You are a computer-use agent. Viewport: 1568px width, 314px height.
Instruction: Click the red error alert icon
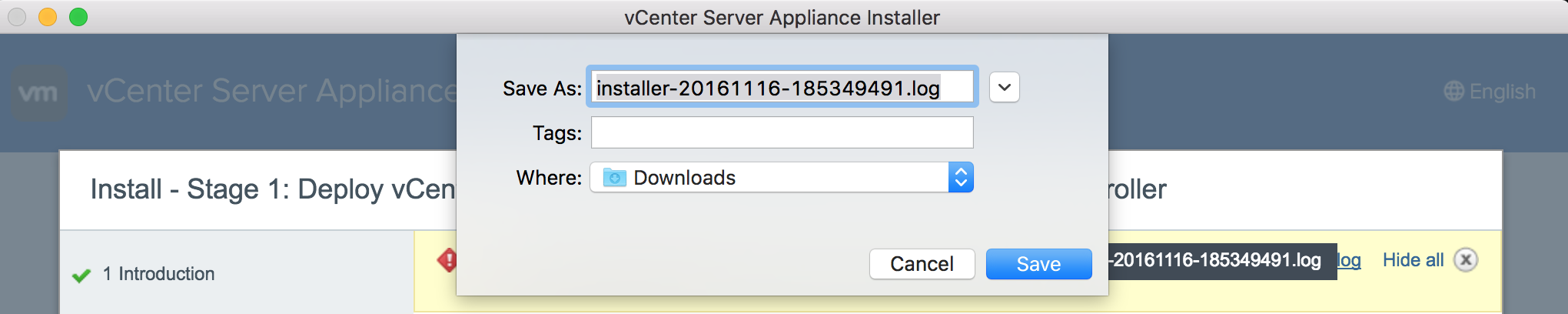click(447, 260)
